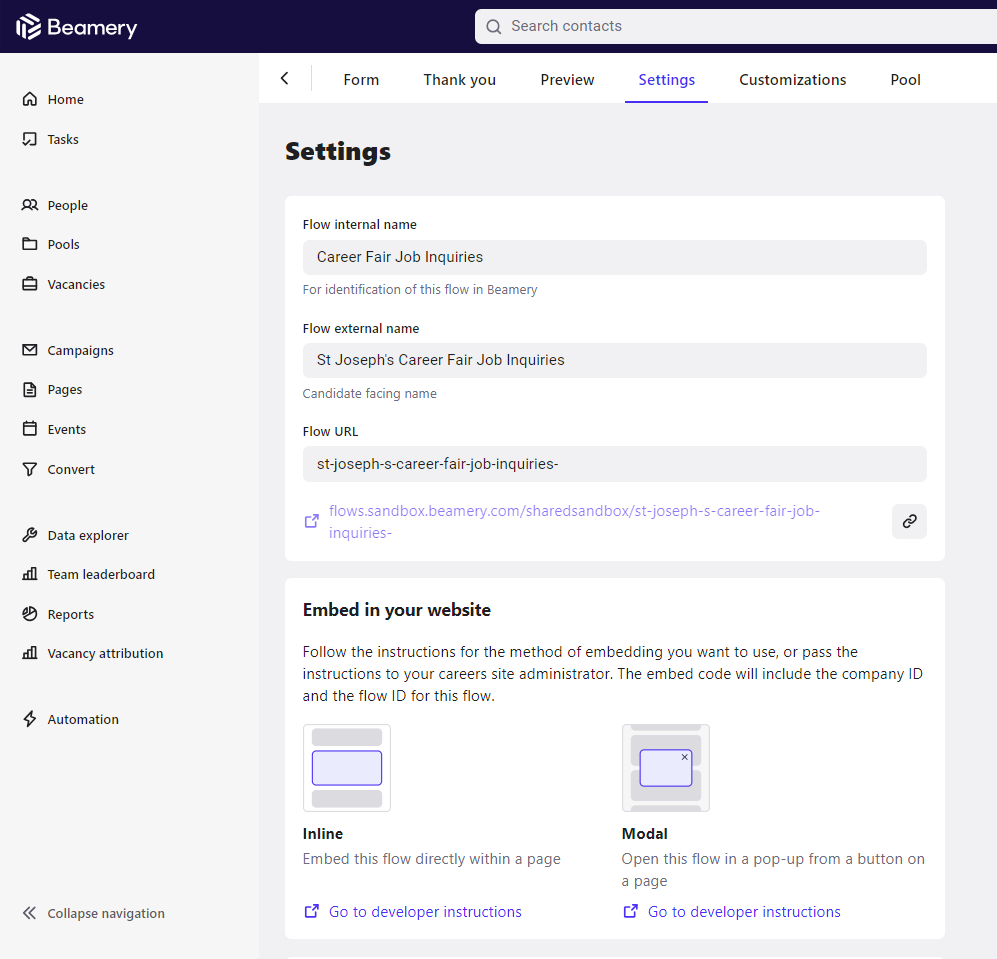This screenshot has width=997, height=959.
Task: Click the Candidate facing name hint
Action: point(369,394)
